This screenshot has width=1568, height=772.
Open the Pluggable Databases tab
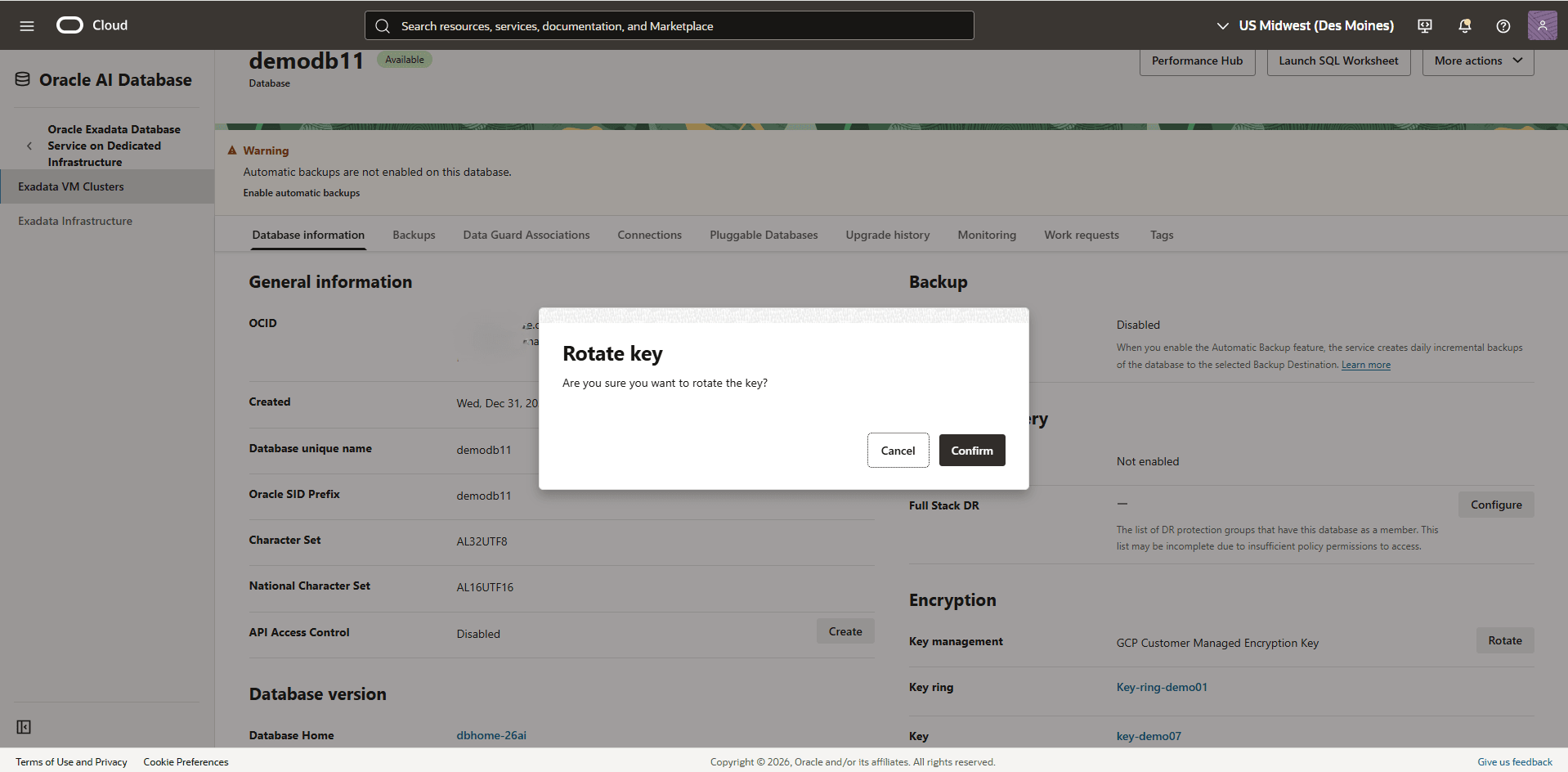pyautogui.click(x=763, y=235)
